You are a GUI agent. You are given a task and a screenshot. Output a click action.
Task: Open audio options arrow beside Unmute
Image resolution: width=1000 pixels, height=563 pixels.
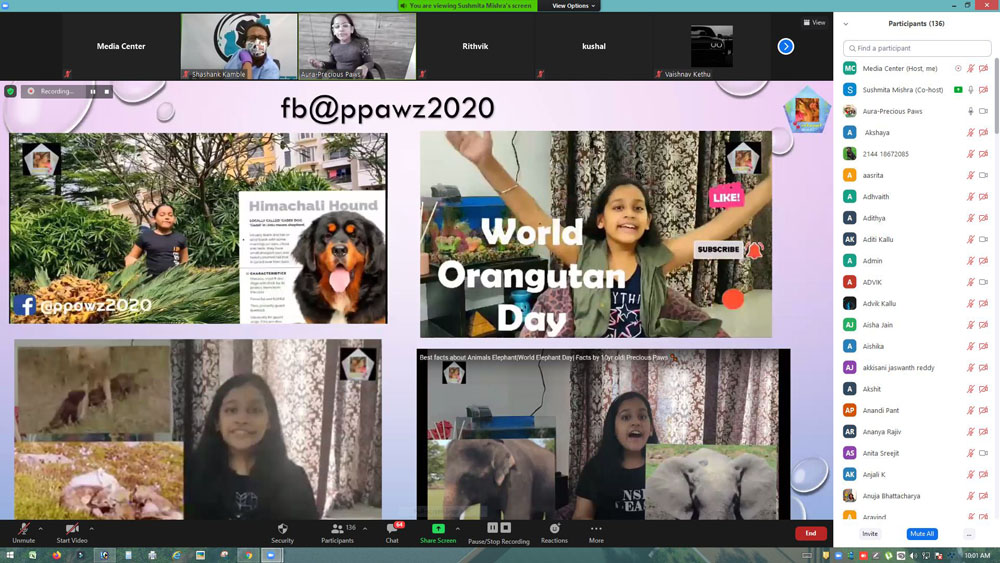coord(41,529)
